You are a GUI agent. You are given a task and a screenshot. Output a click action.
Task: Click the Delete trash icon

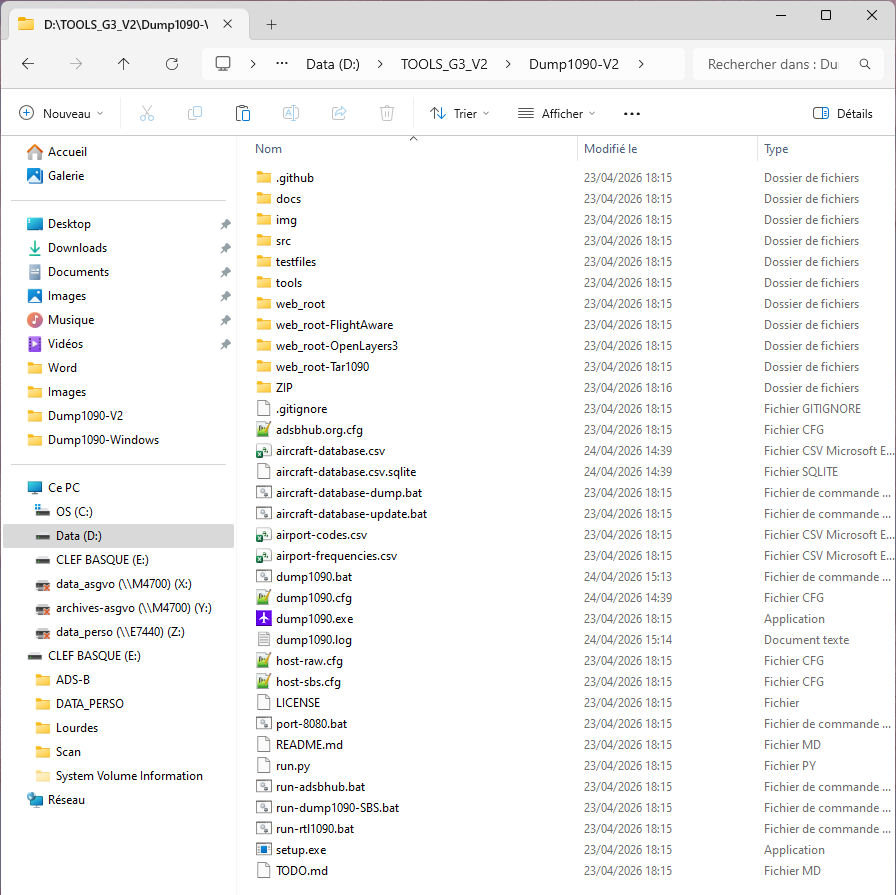387,113
